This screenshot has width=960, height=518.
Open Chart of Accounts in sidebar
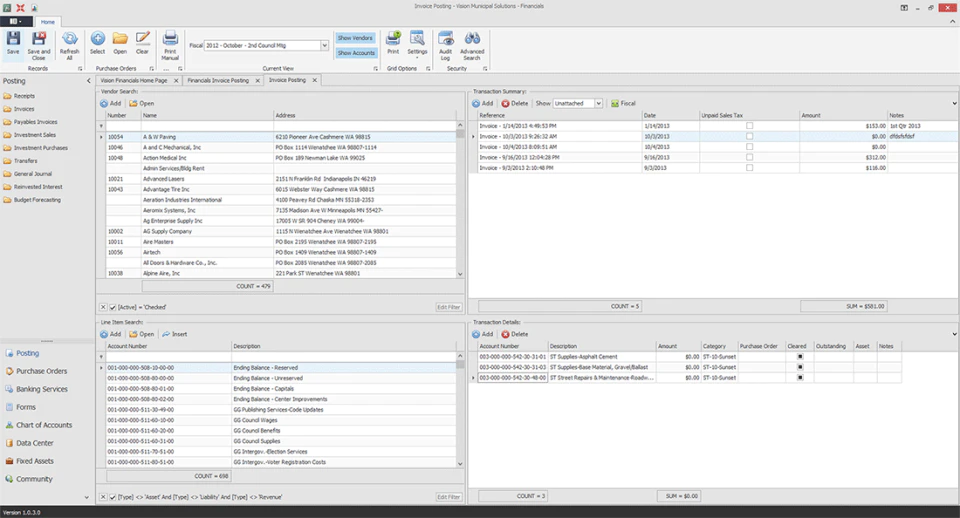(44, 425)
